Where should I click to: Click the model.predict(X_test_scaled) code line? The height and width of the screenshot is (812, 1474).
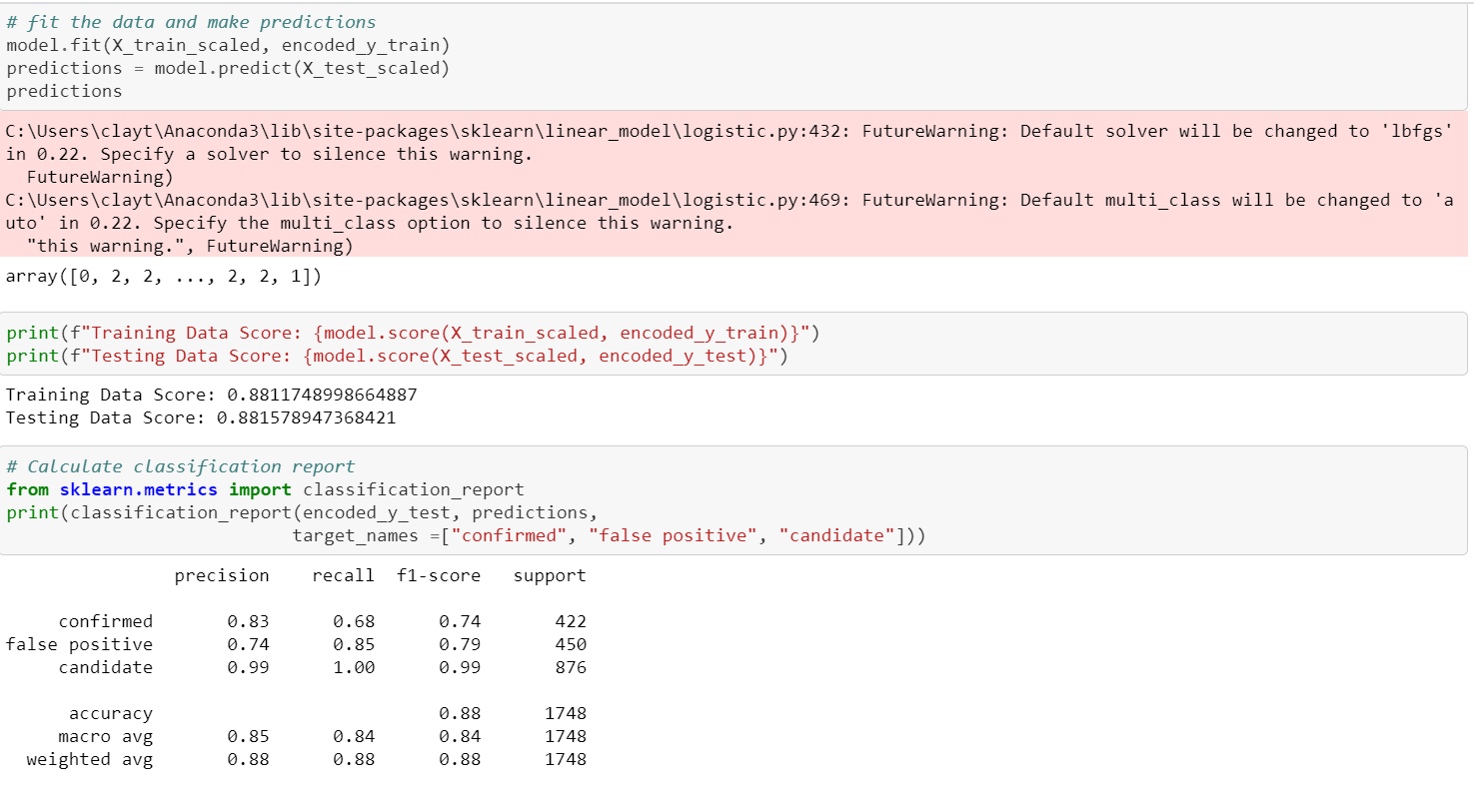pyautogui.click(x=228, y=68)
